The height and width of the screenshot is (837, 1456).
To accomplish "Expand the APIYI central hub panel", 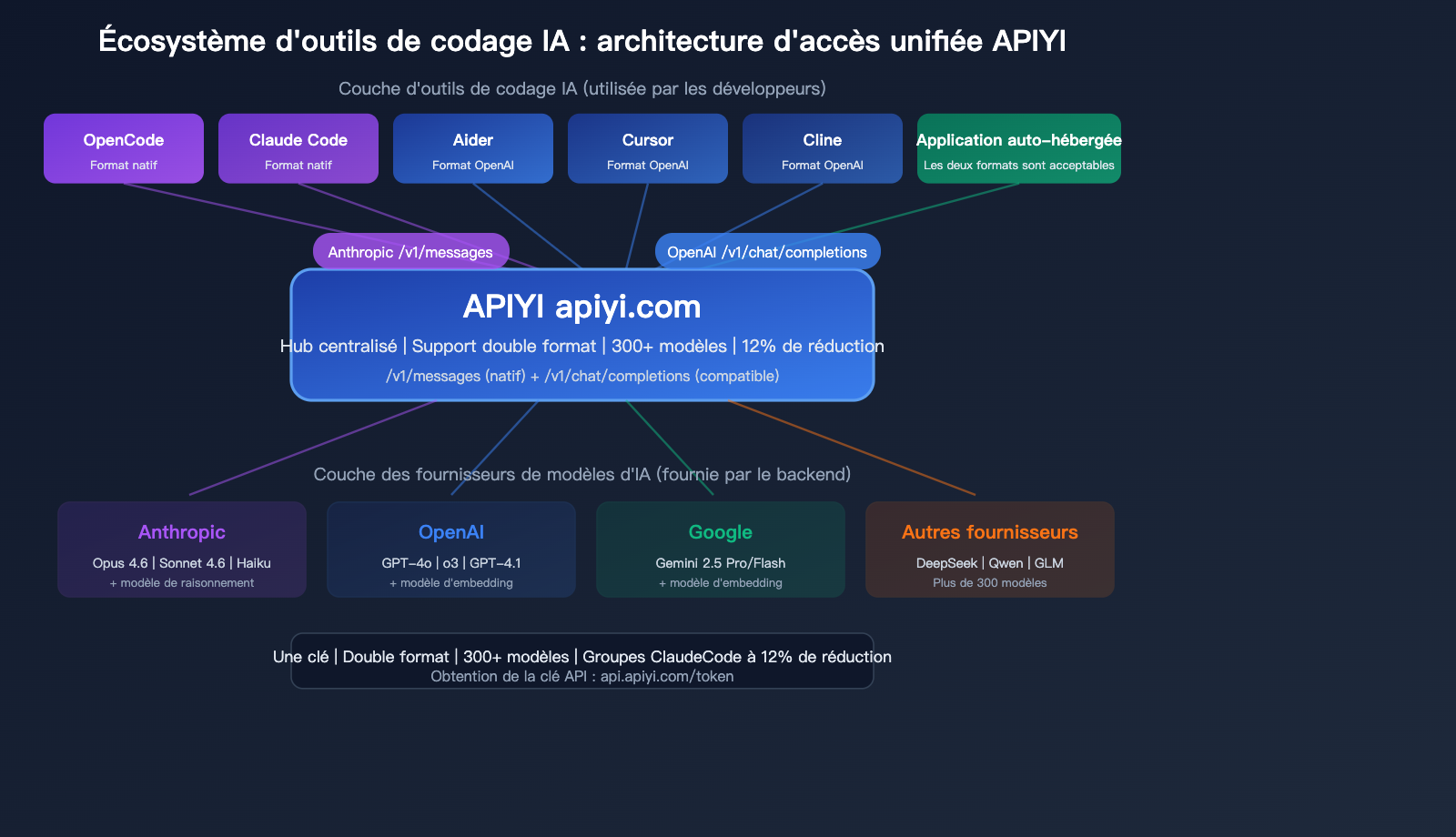I will tap(581, 335).
